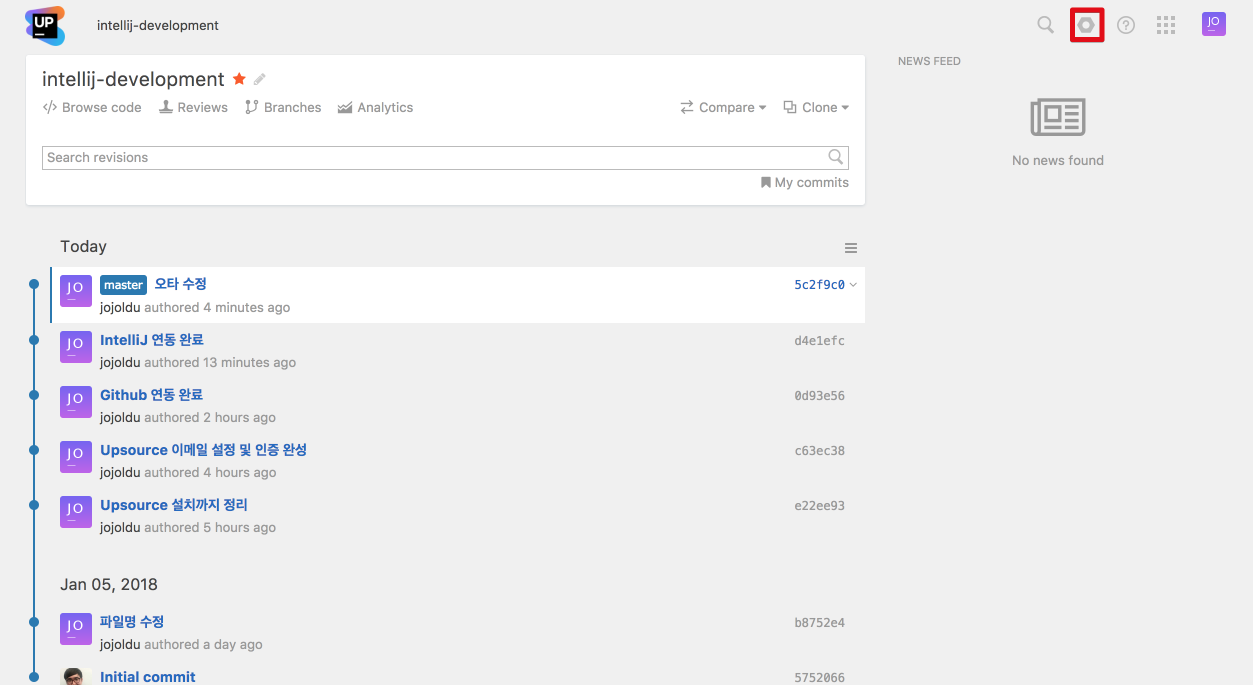Screen dimensions: 1253x685
Task: Click author avatar on 'Upsource 이메일 설정' commit
Action: tap(76, 457)
